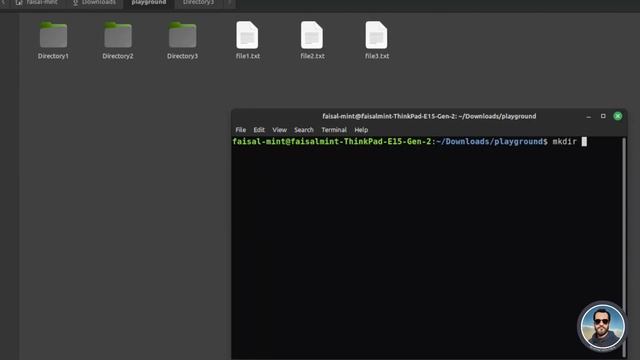Click the Directory2 label text

[x=118, y=56]
